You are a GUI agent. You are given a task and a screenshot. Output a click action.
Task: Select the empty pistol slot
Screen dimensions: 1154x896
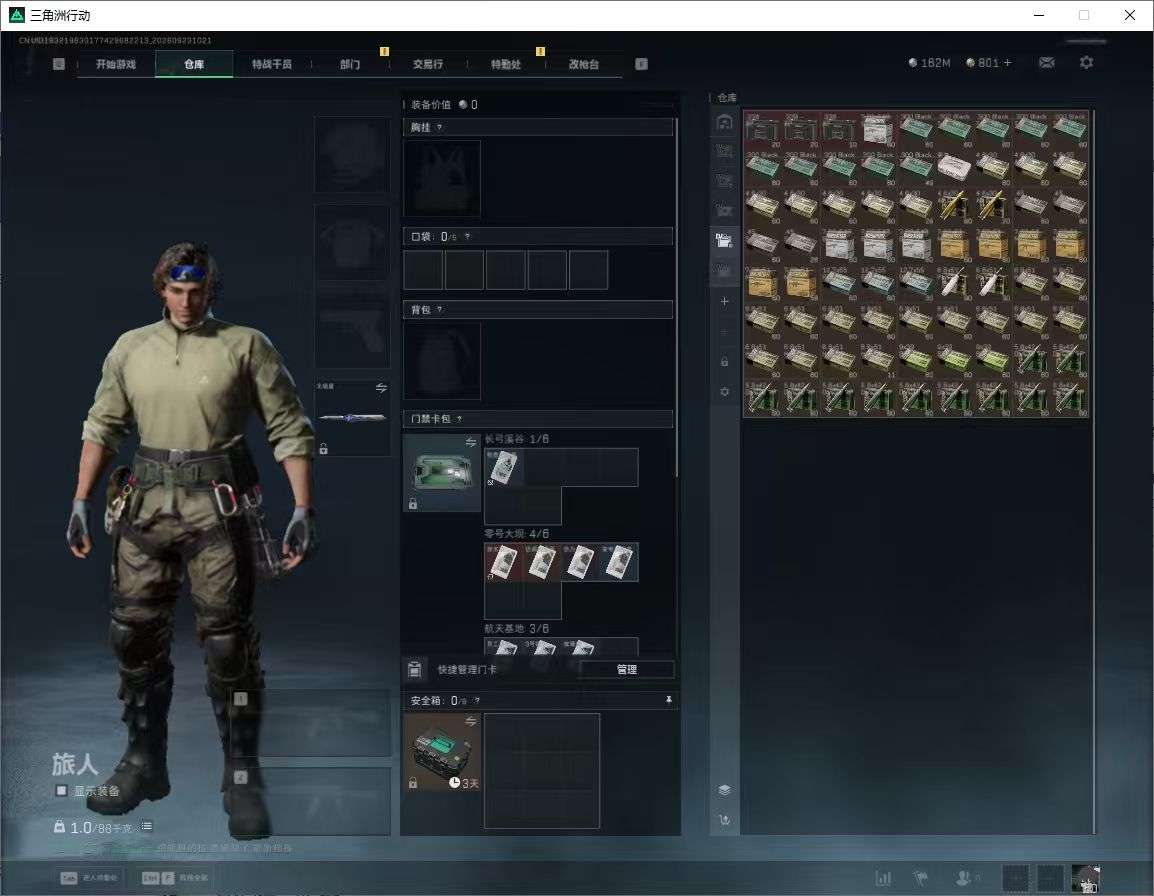pos(353,330)
